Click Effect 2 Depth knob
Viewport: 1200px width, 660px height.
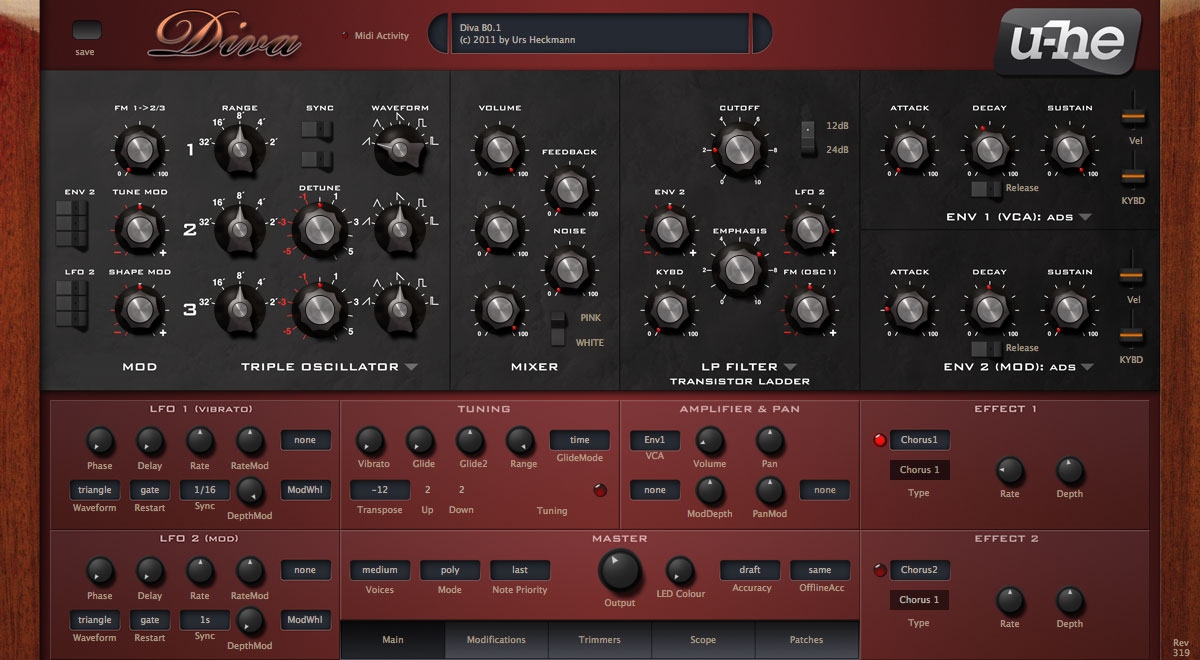coord(1070,601)
